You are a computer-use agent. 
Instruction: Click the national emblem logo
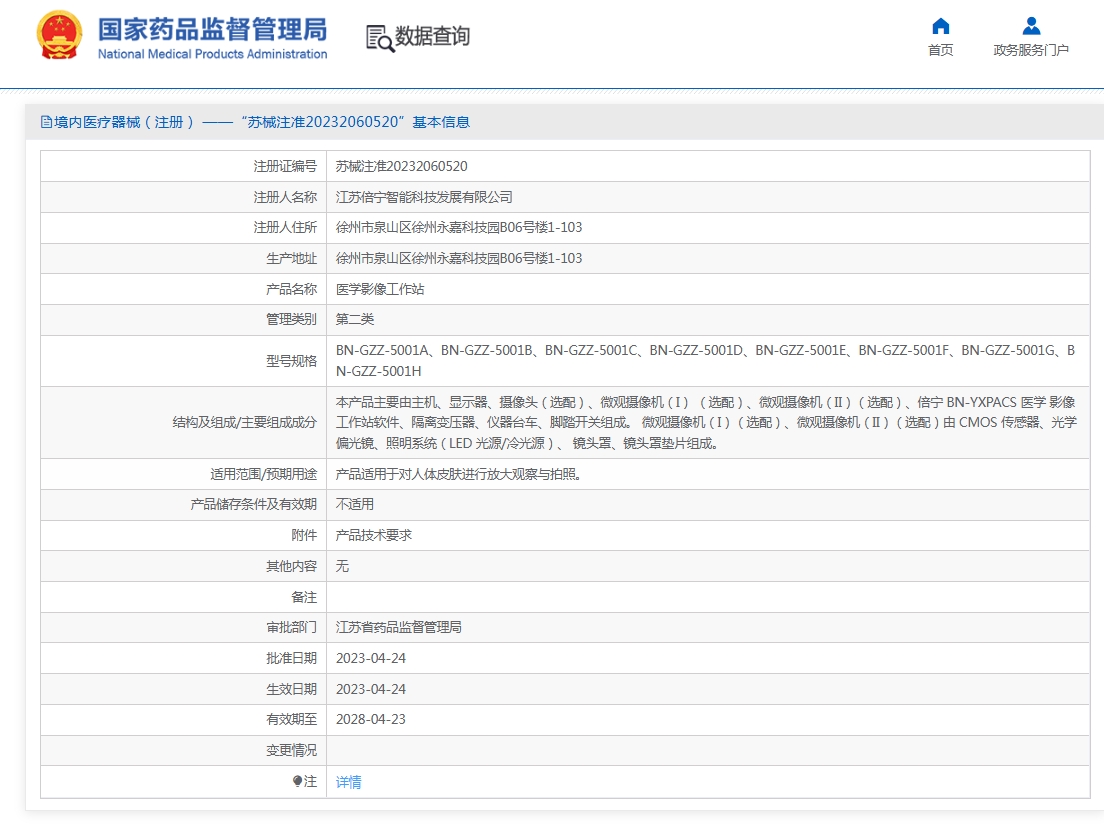[x=59, y=35]
